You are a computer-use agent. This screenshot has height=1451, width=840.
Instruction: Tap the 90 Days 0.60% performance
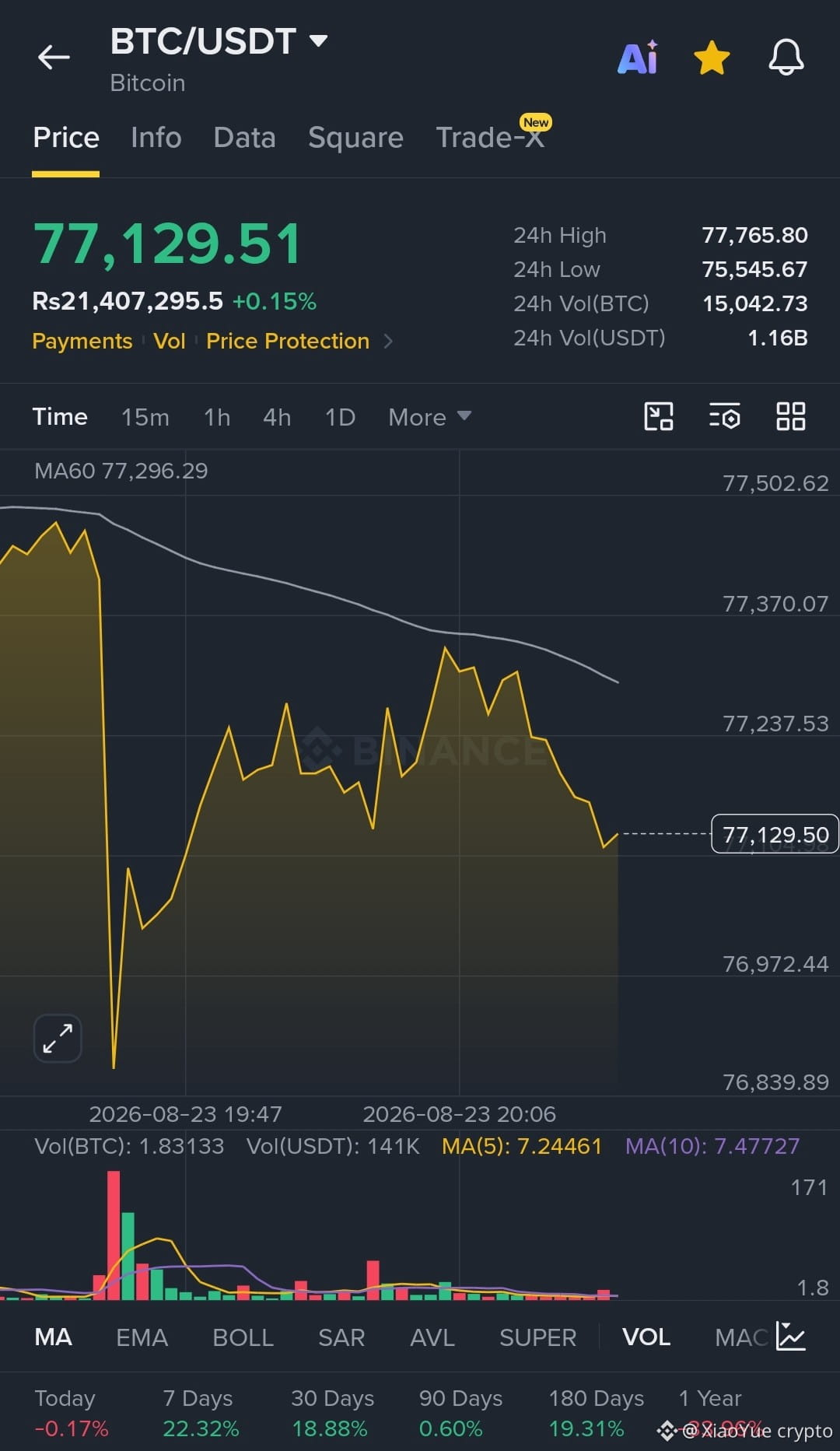tap(460, 1414)
